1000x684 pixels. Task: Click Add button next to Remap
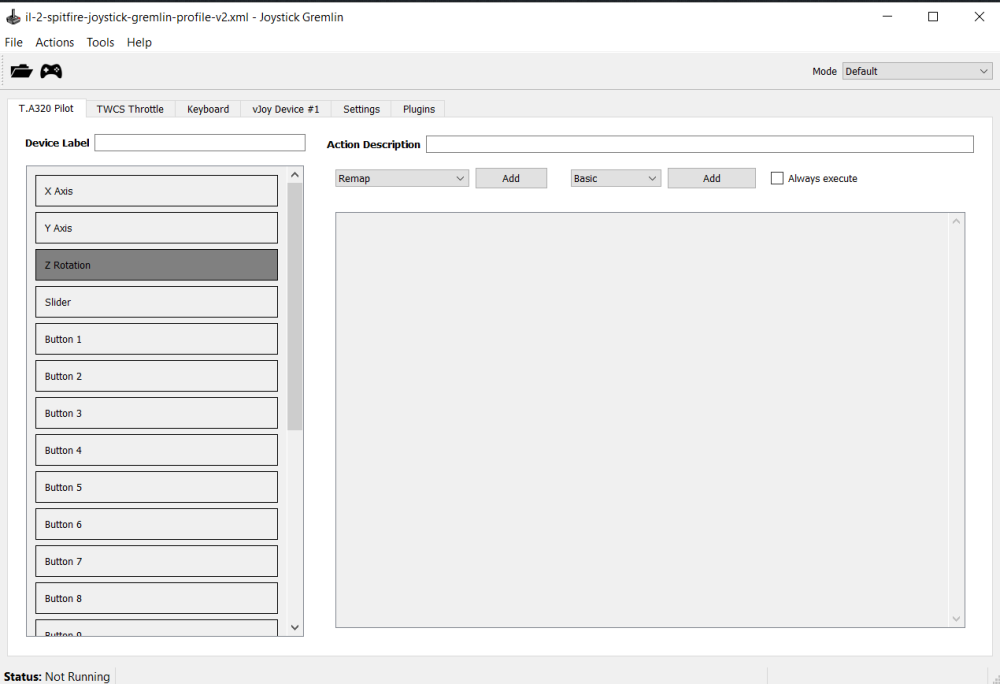point(511,179)
